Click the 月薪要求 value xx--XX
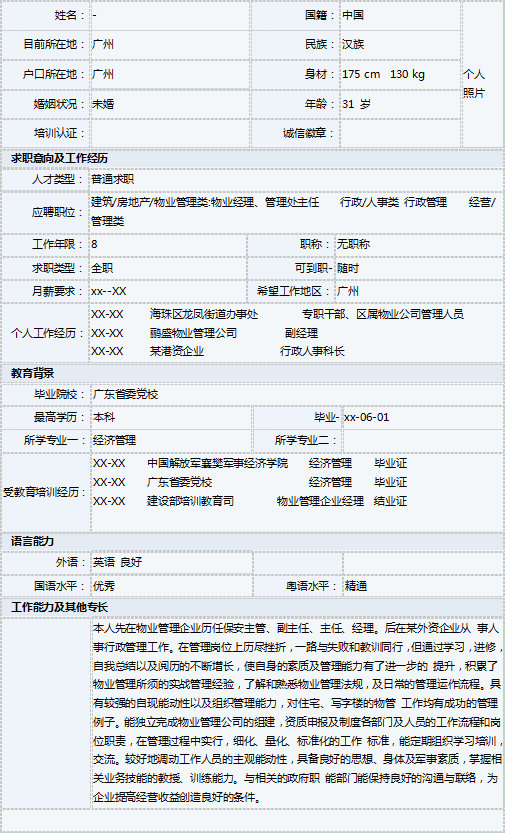Image resolution: width=505 pixels, height=833 pixels. tap(109, 291)
